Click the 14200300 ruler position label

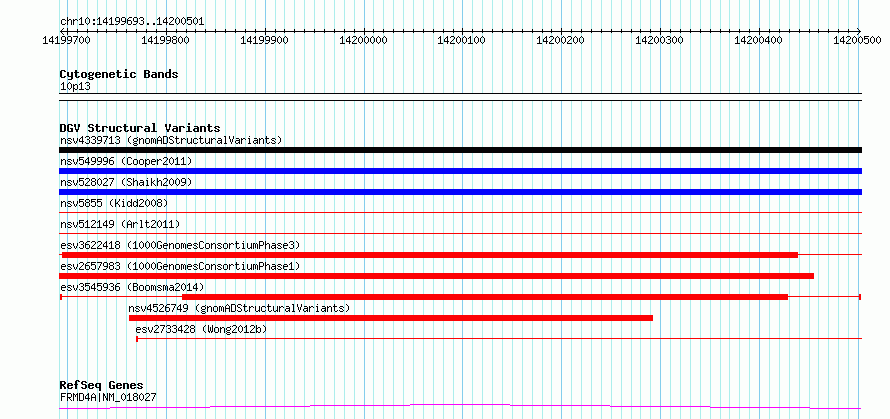659,40
